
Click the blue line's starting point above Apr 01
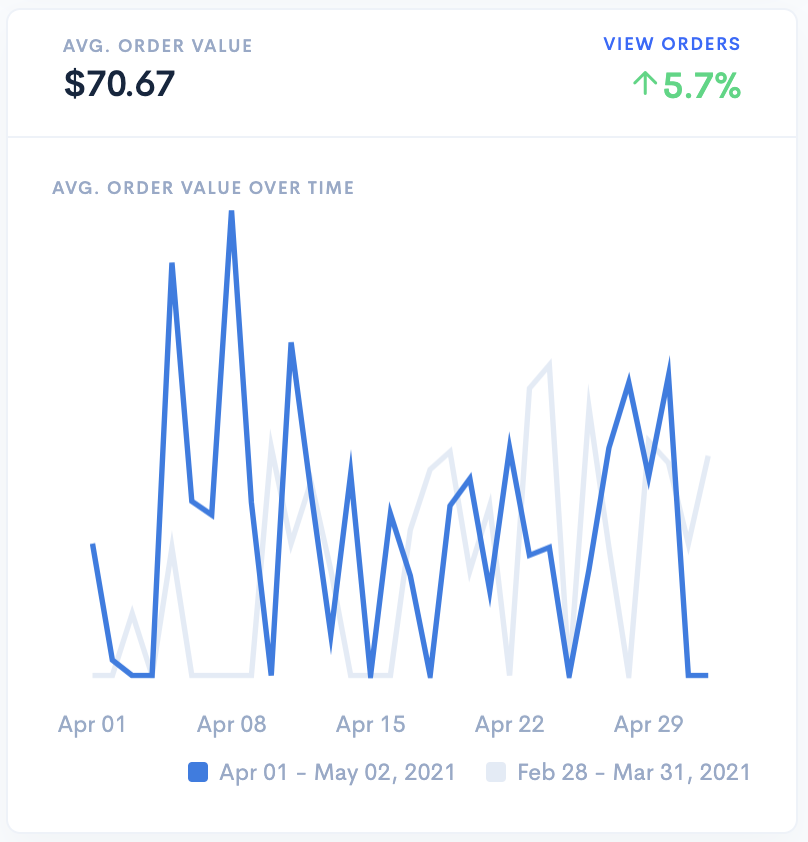[93, 545]
